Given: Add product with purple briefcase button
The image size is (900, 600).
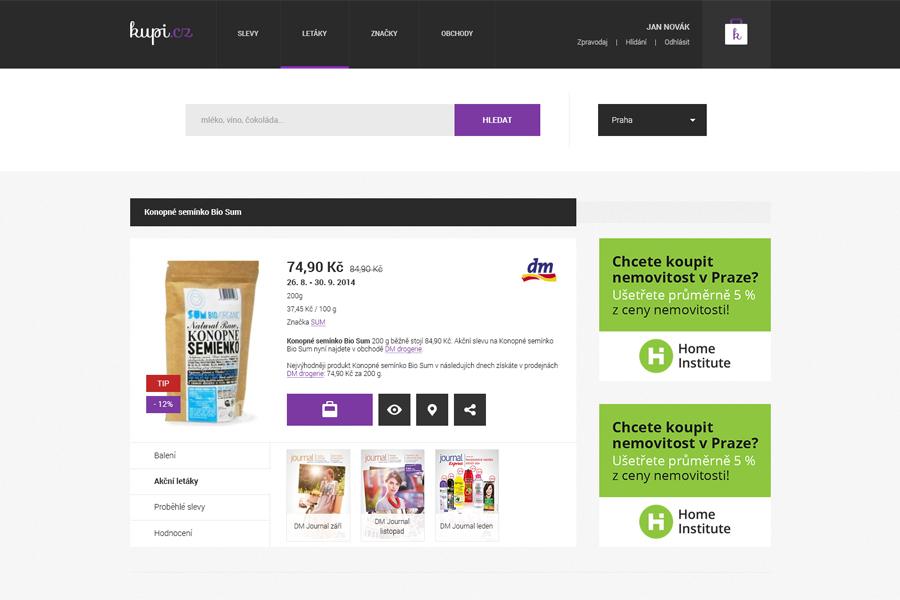Looking at the screenshot, I should 329,409.
